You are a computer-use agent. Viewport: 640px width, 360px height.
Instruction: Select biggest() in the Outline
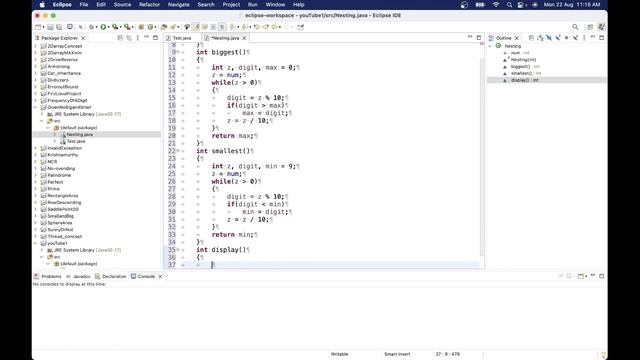pos(520,67)
